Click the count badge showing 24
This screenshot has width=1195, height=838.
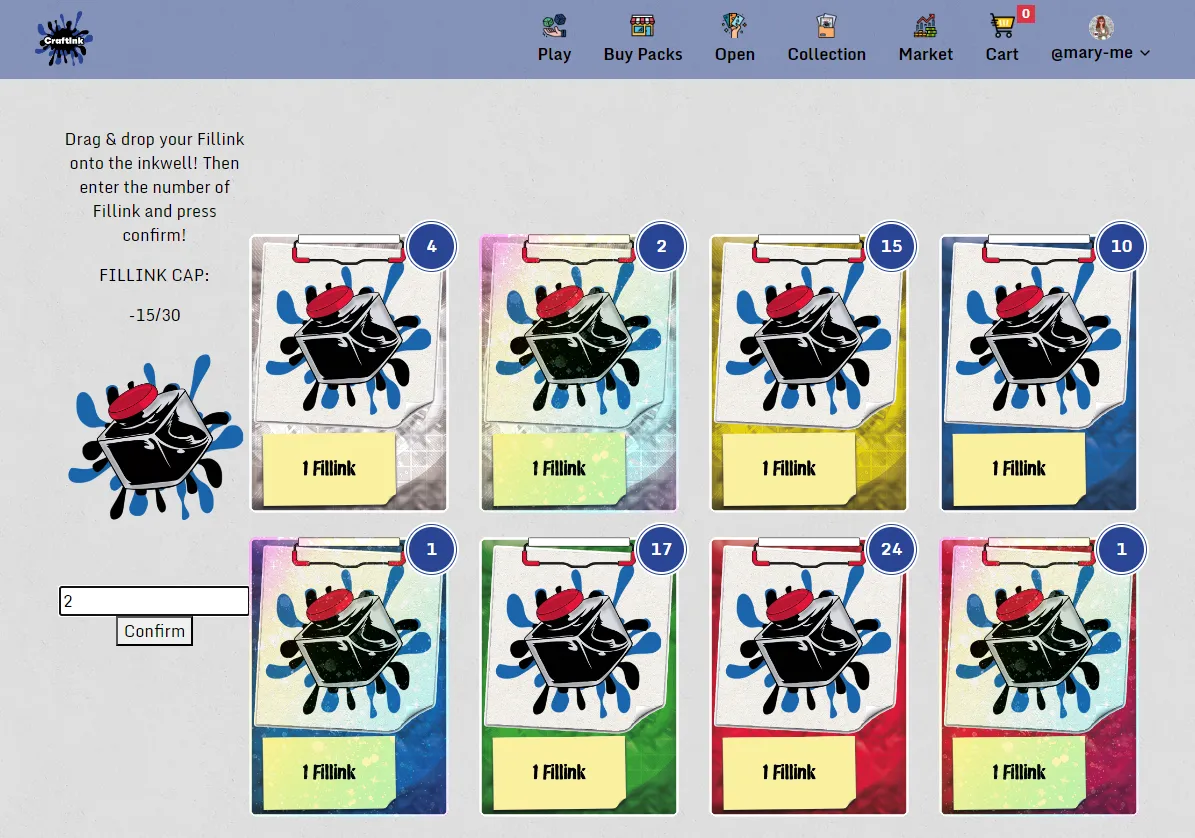pyautogui.click(x=892, y=549)
